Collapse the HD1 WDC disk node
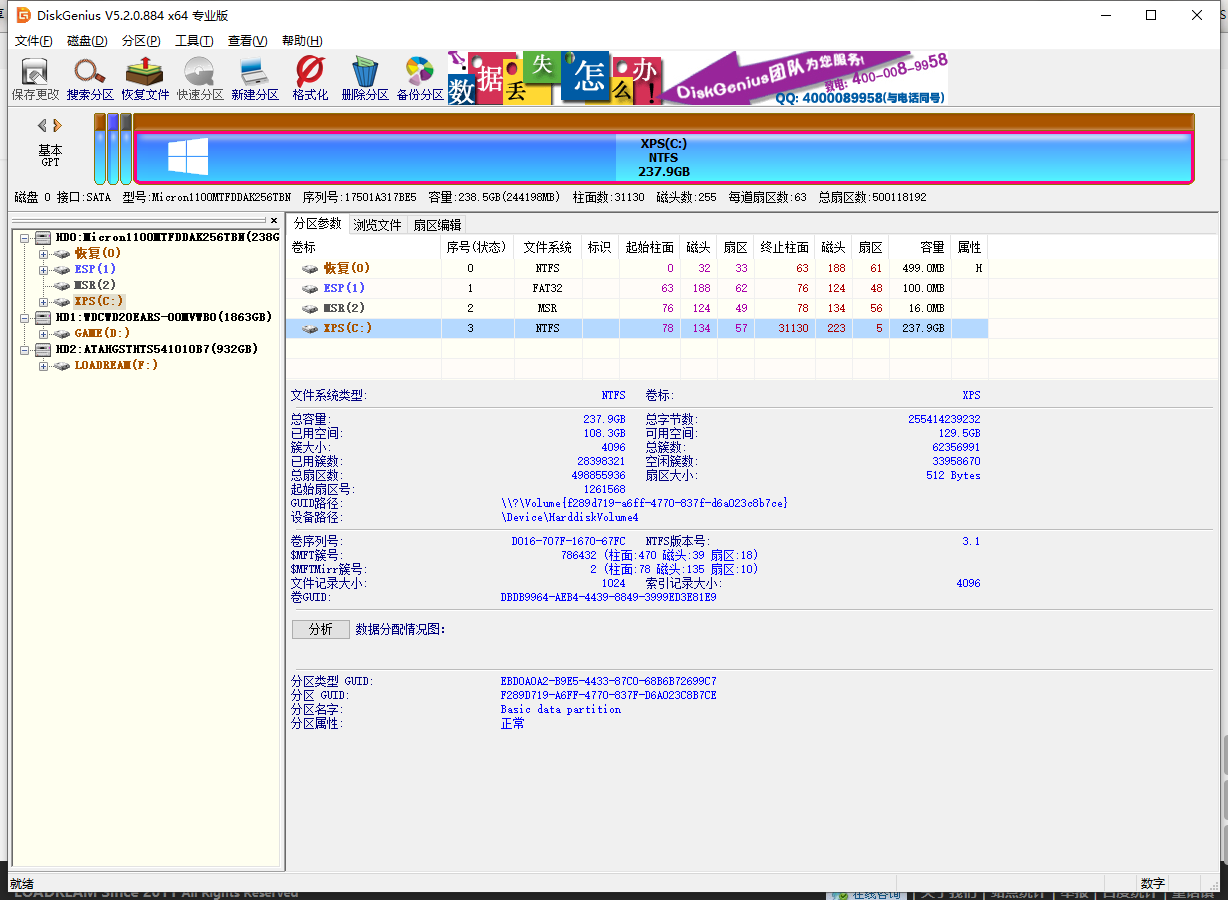 pyautogui.click(x=25, y=318)
